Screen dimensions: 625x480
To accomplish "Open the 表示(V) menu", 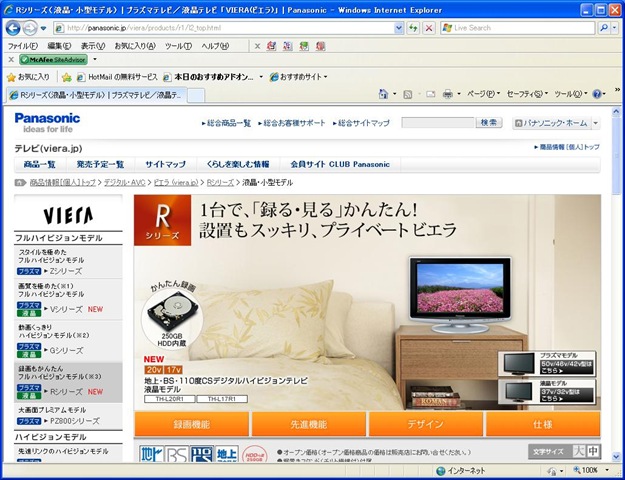I will (x=93, y=46).
